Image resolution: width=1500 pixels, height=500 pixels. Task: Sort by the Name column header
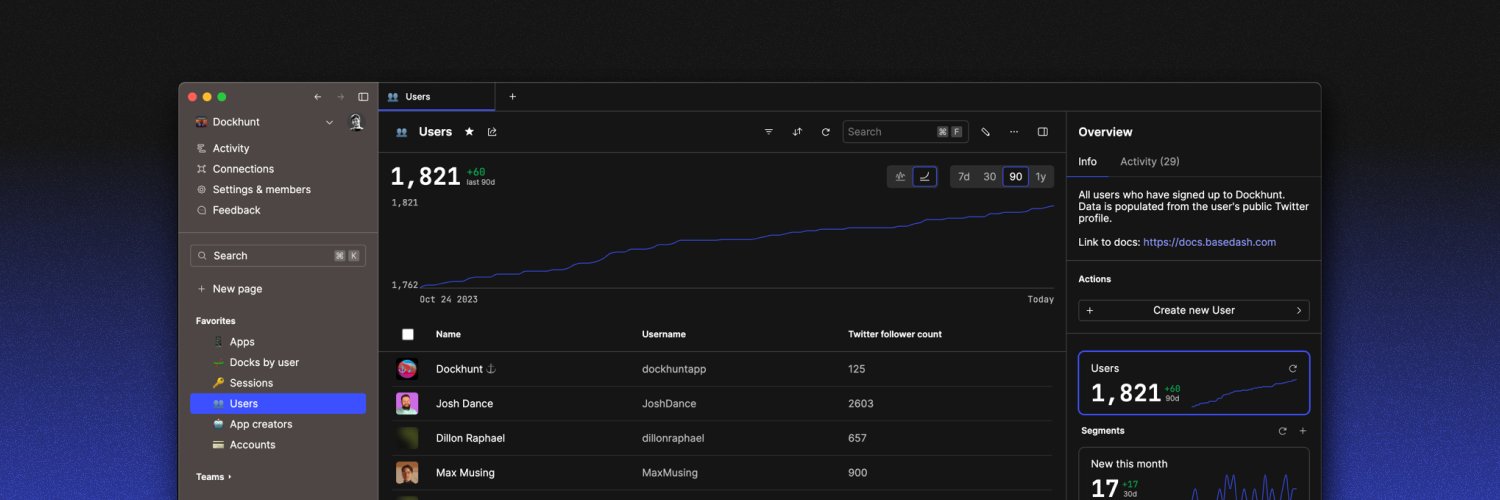(448, 335)
